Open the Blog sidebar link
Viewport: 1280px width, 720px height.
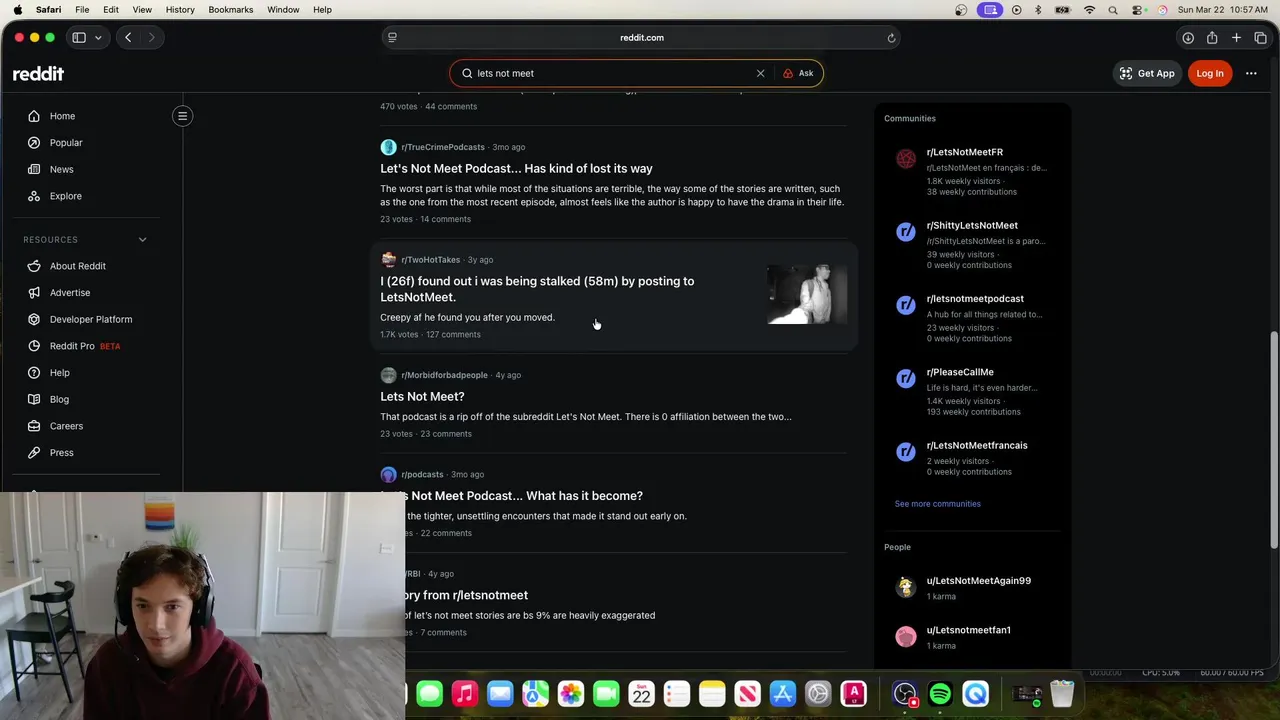pos(60,399)
